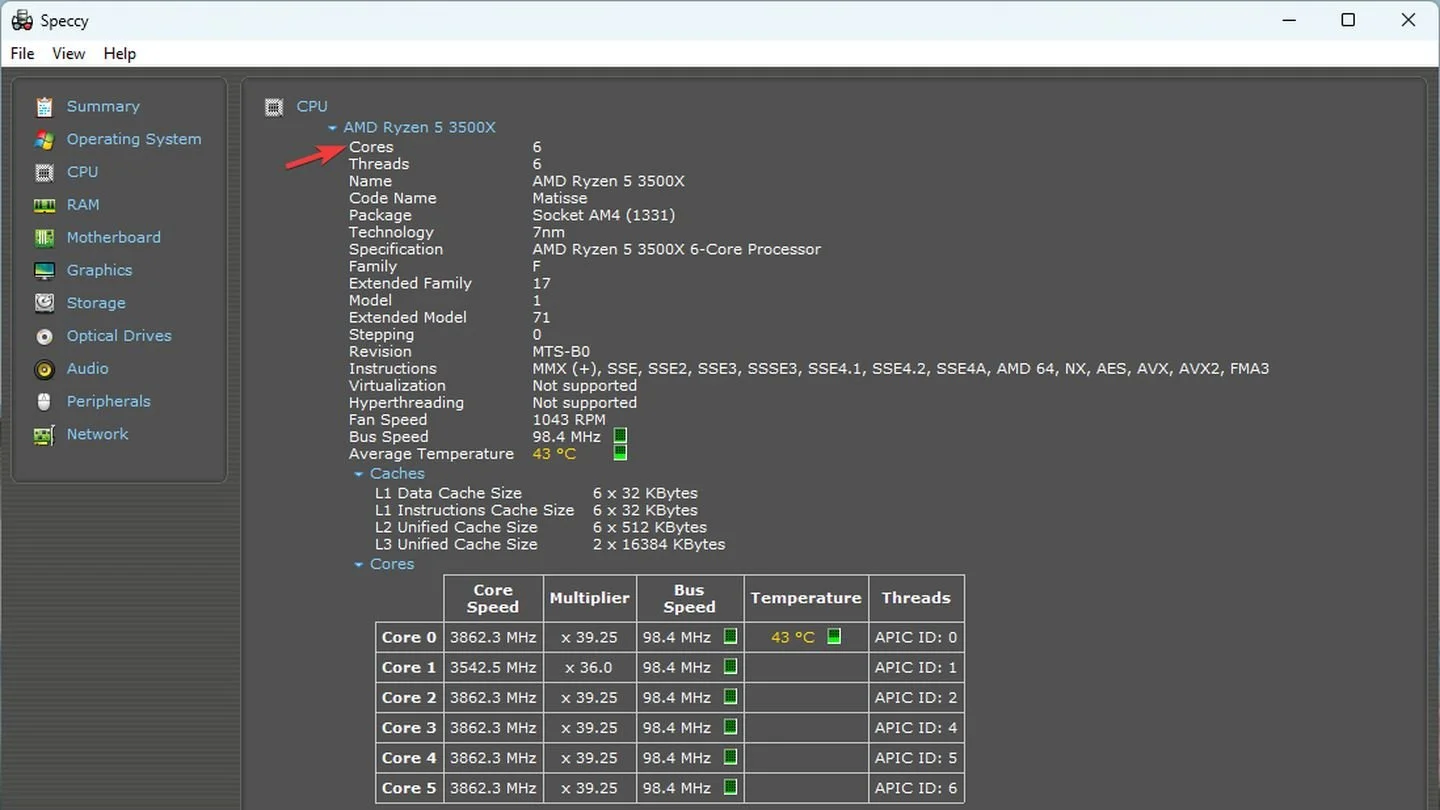Image resolution: width=1440 pixels, height=810 pixels.
Task: Click the Revision value MTS-B0
Action: pyautogui.click(x=561, y=352)
